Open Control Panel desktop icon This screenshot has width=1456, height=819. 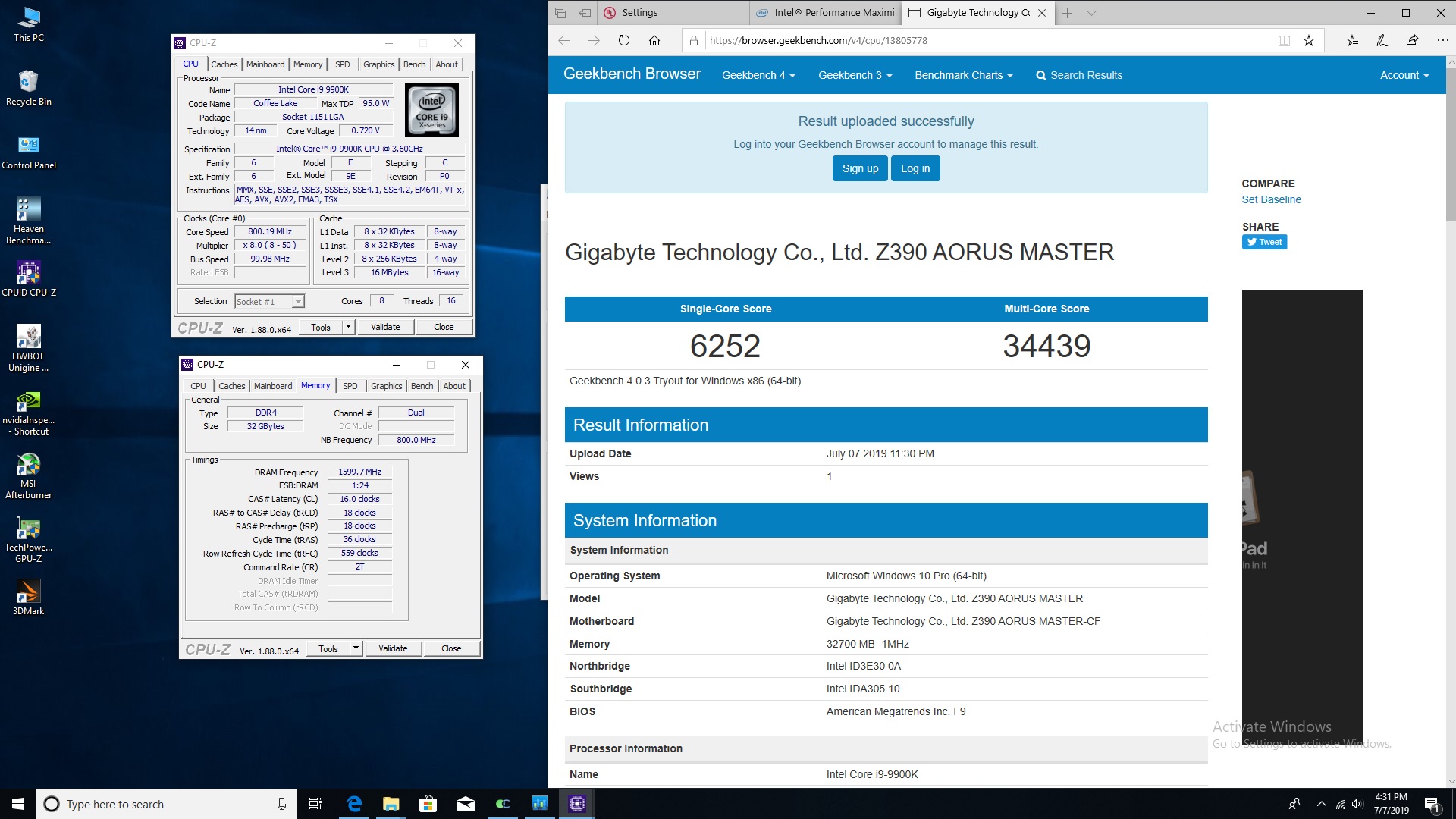pos(29,152)
